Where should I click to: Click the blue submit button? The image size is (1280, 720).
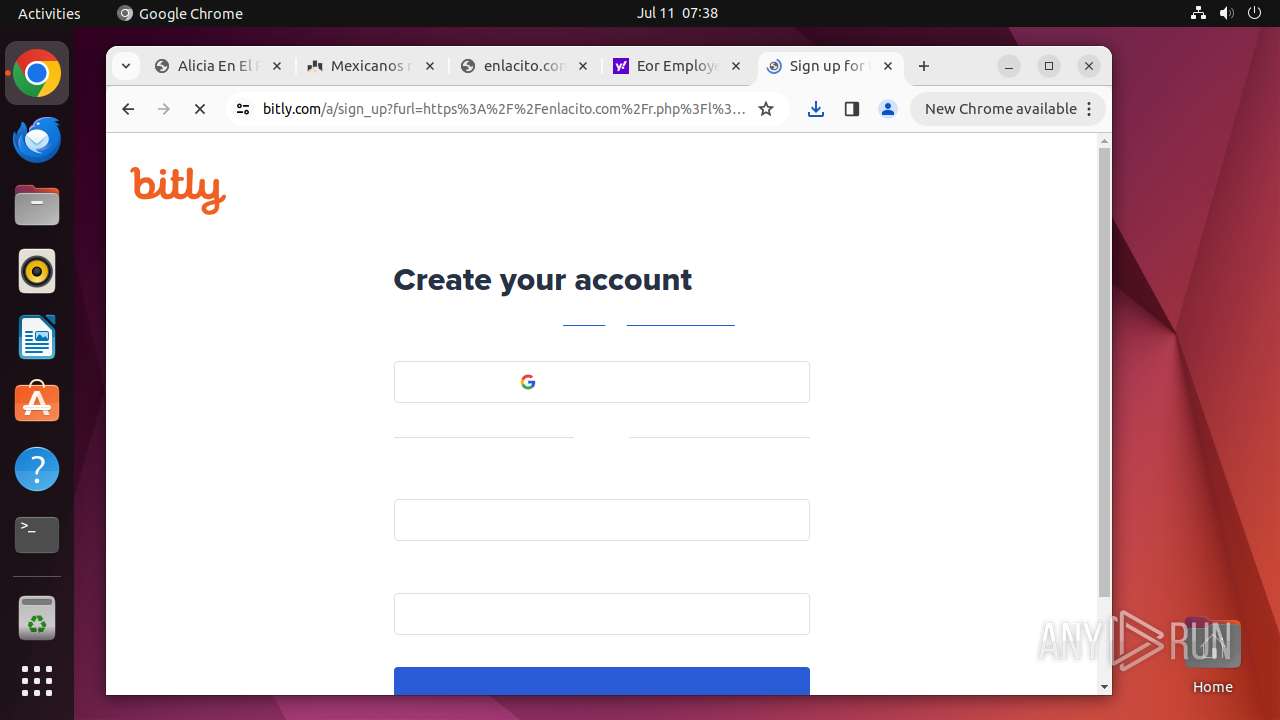[x=602, y=681]
